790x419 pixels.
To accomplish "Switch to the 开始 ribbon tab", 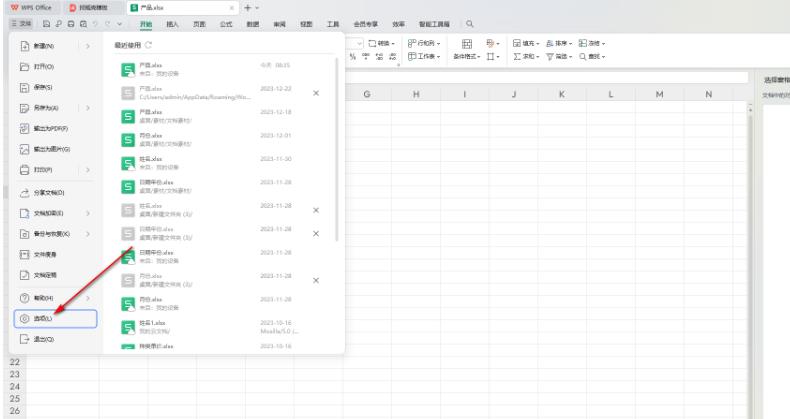I will click(146, 24).
